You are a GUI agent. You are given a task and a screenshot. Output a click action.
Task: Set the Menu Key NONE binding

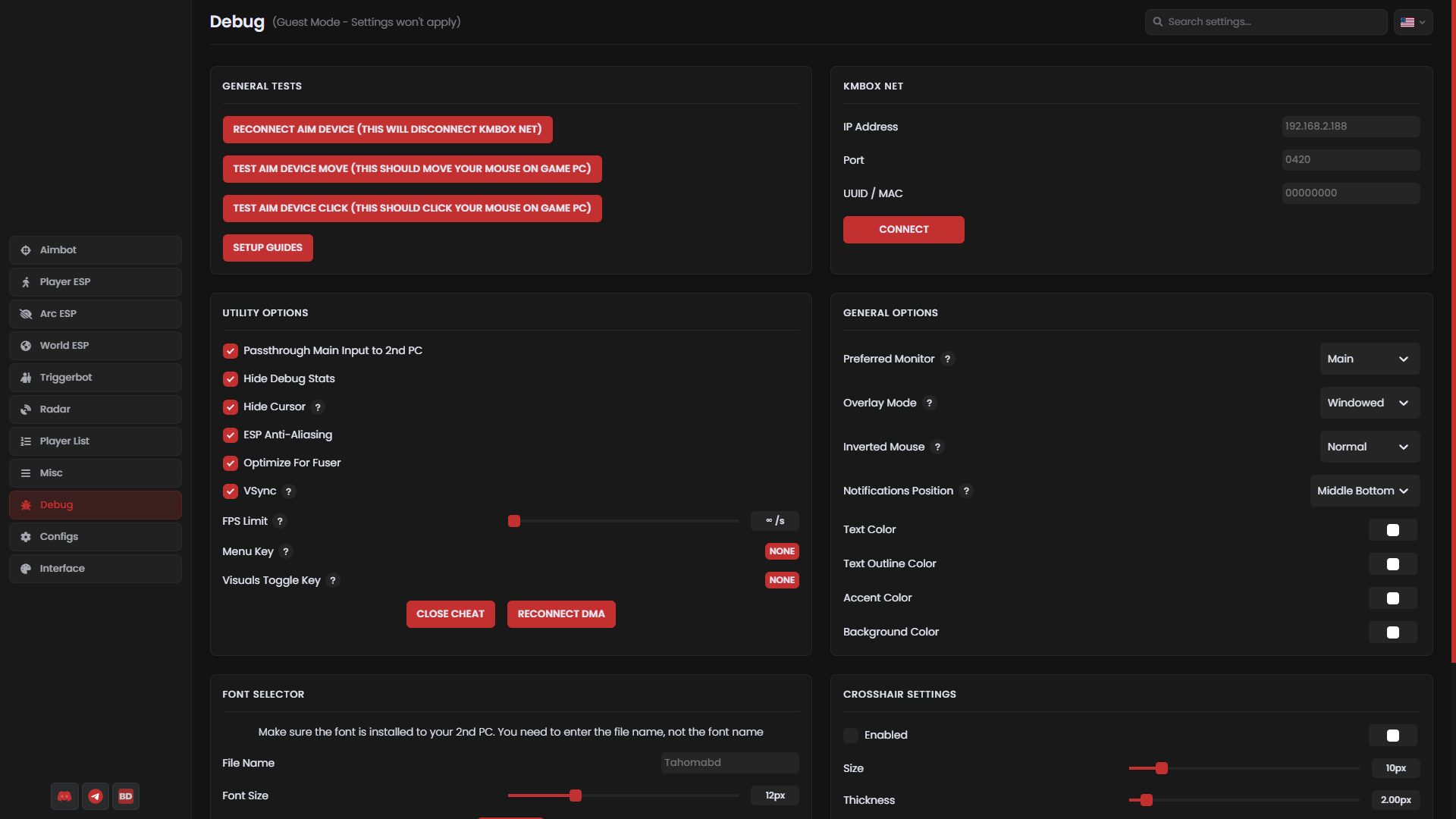coord(782,551)
